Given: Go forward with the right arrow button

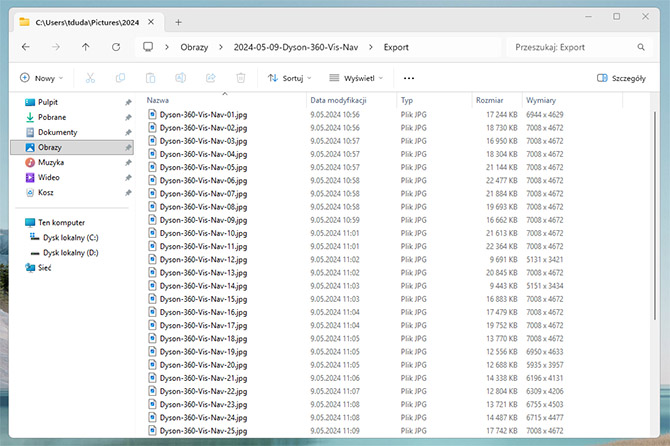Looking at the screenshot, I should [56, 47].
